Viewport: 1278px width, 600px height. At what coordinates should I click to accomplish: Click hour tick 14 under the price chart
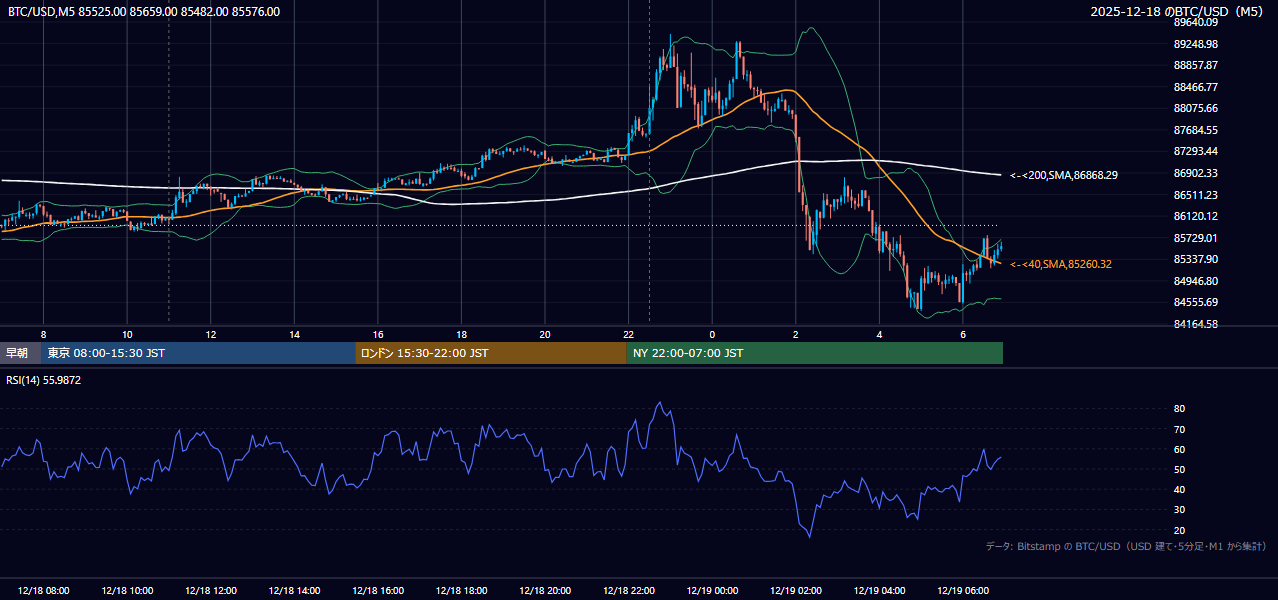294,334
